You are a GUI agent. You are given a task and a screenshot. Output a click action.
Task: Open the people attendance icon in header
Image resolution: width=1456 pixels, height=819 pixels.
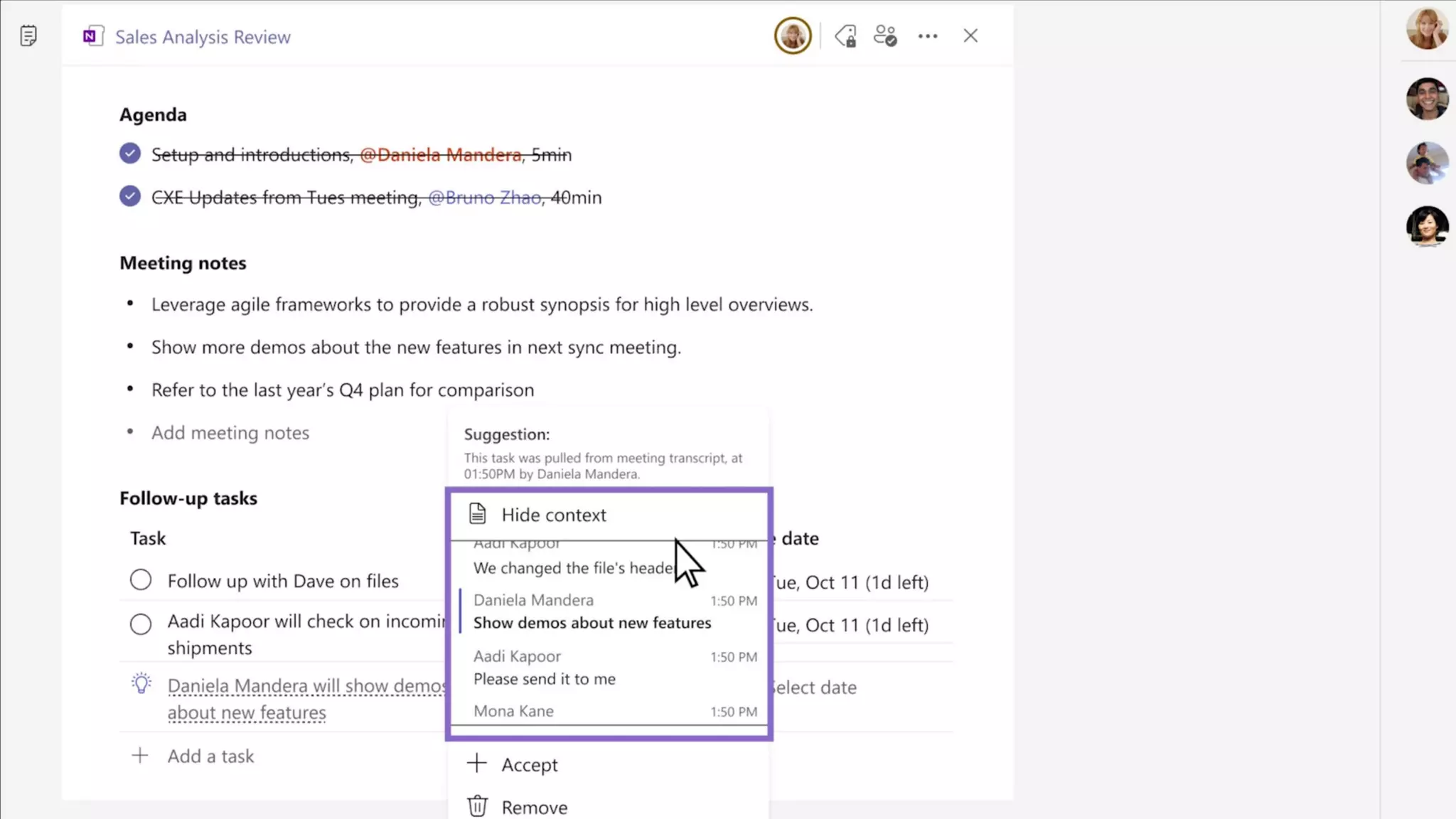(885, 36)
